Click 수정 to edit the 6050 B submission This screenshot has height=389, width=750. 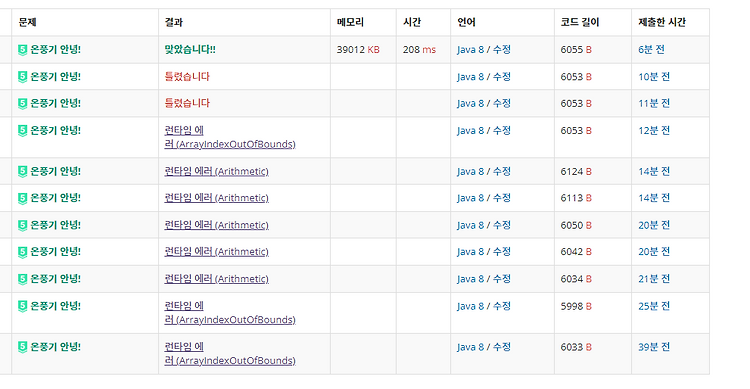pos(502,225)
